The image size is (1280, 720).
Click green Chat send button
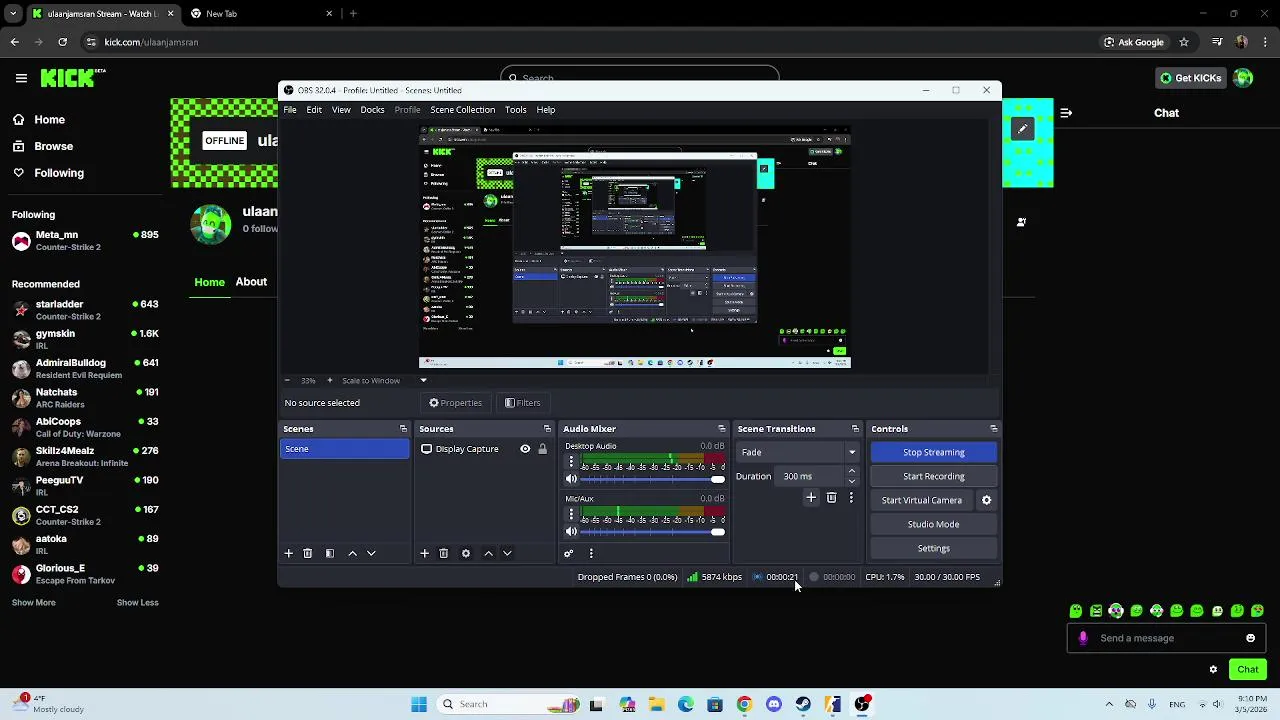tap(1248, 669)
